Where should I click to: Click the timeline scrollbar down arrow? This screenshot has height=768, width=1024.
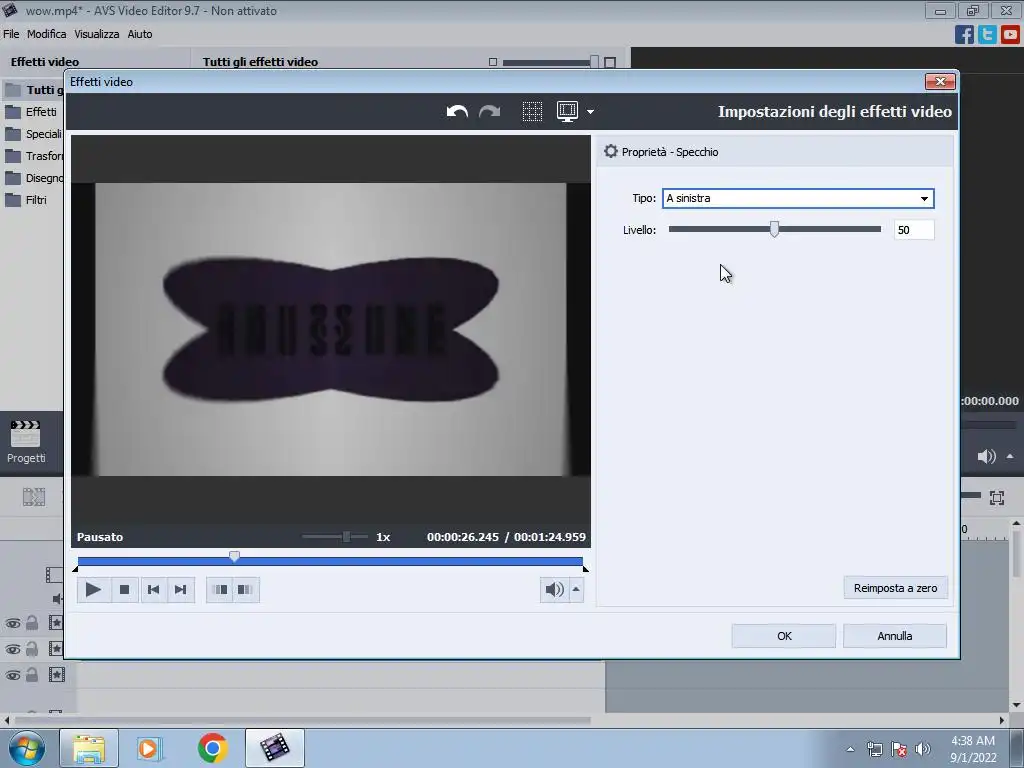pos(1016,705)
